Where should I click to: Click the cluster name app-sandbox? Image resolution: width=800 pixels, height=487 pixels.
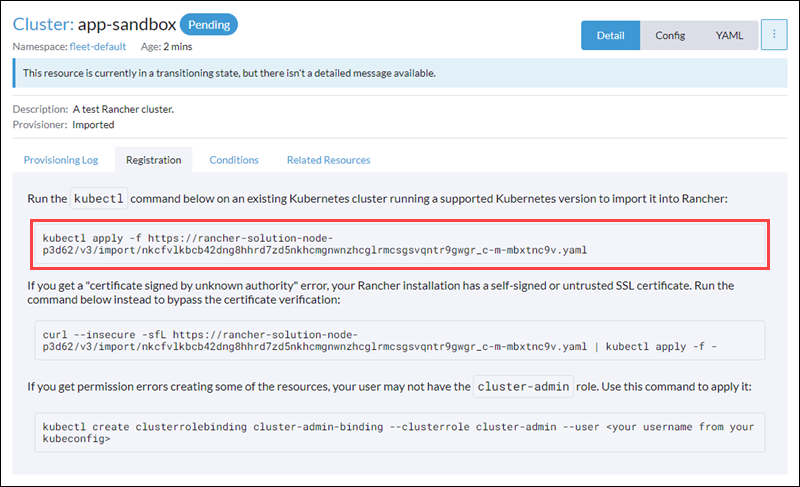point(127,24)
